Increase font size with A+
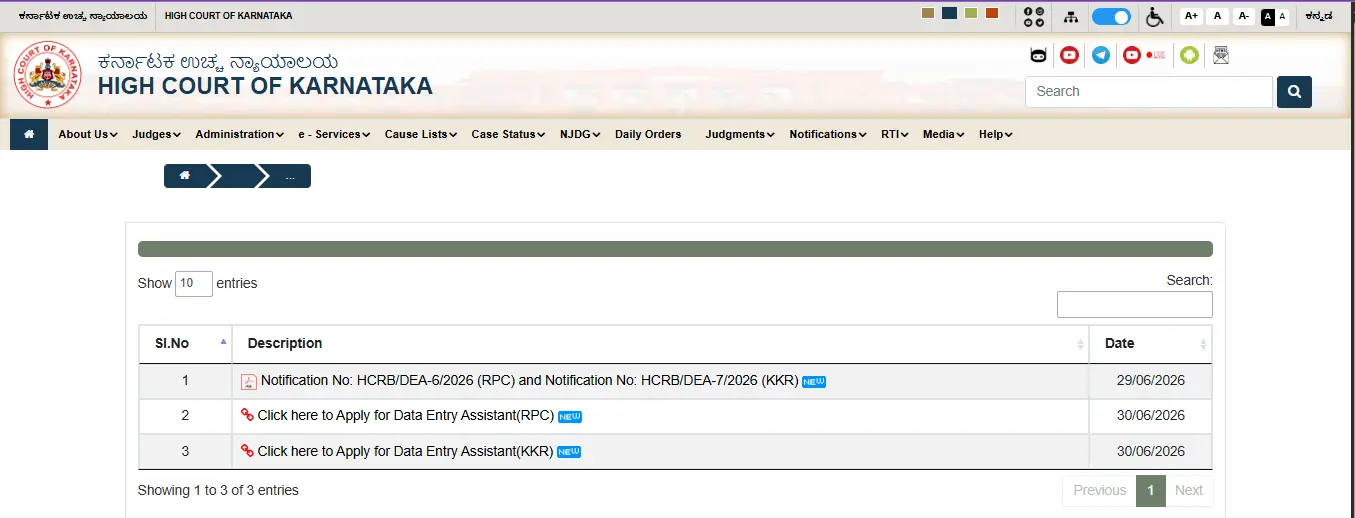 click(x=1191, y=16)
